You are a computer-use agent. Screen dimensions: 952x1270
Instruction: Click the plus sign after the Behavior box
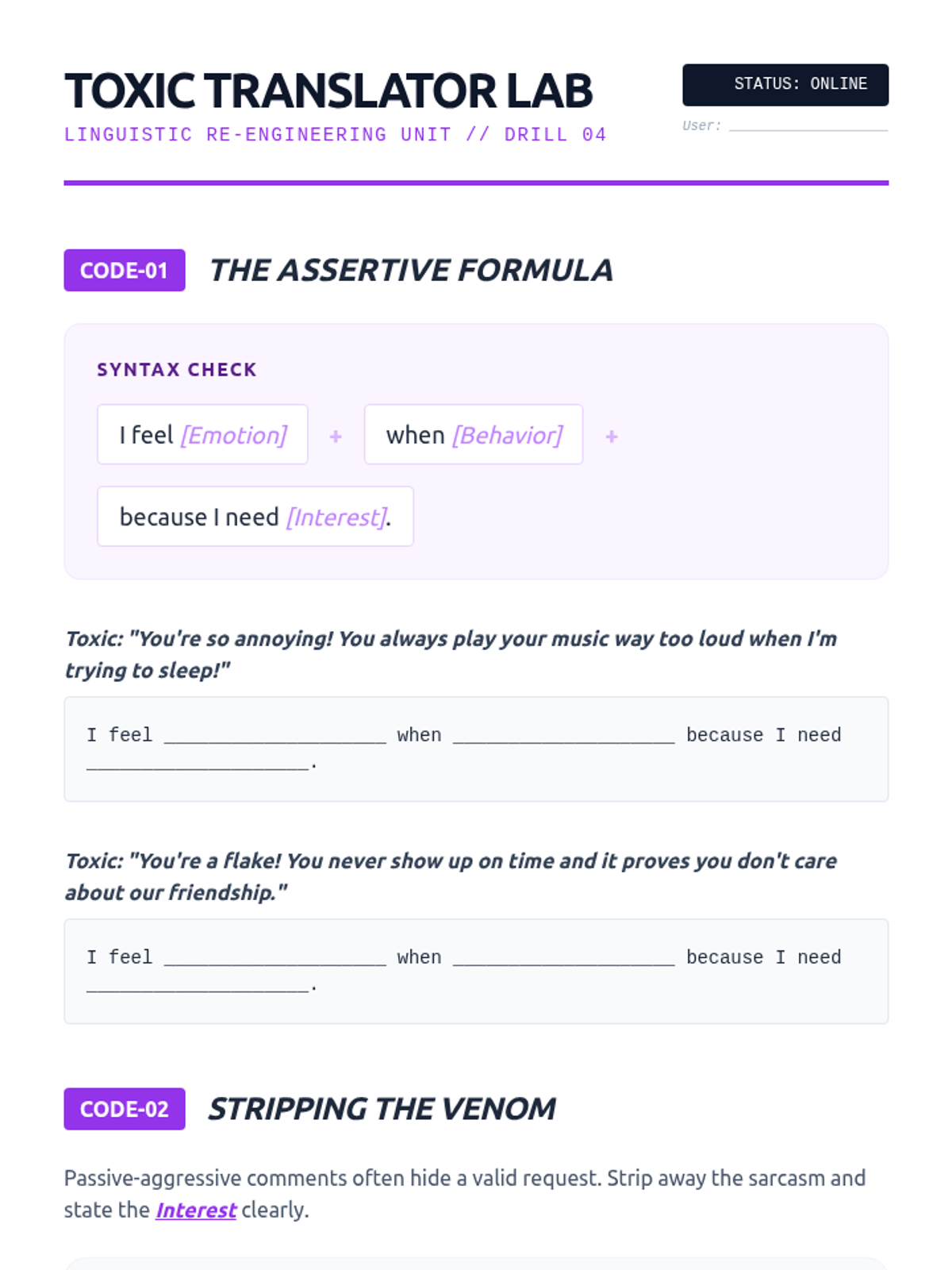coord(612,436)
